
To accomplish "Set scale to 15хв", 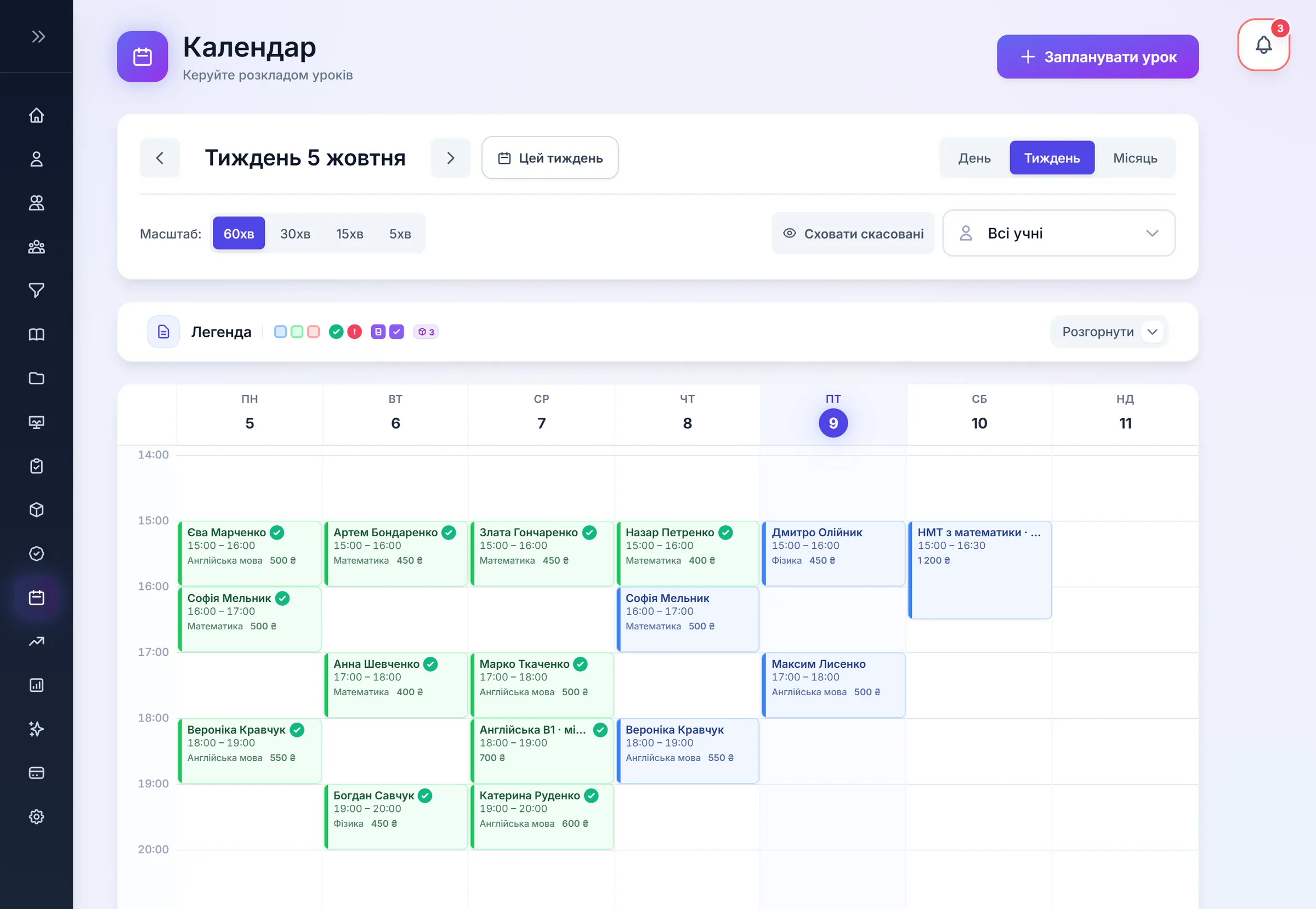I will pyautogui.click(x=350, y=234).
